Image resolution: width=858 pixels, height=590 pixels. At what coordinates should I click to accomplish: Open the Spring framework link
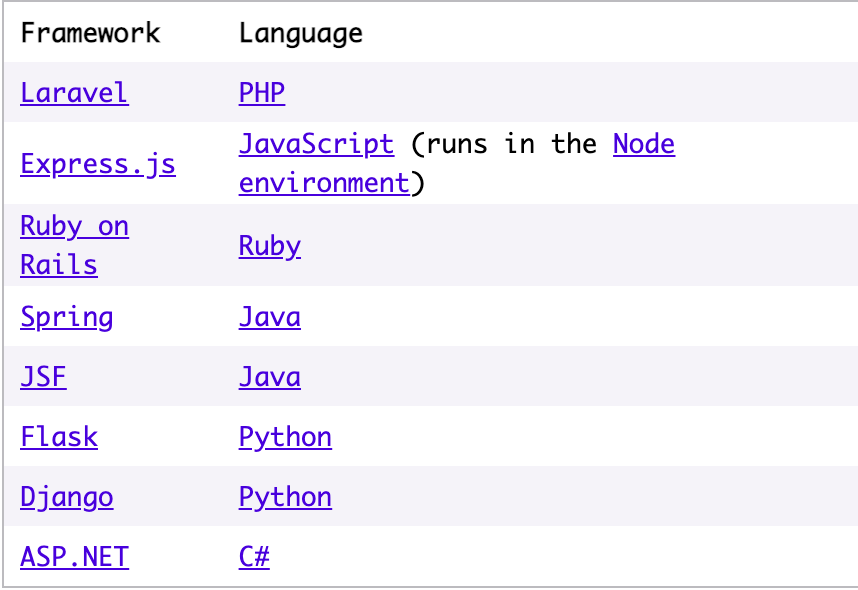(x=67, y=317)
